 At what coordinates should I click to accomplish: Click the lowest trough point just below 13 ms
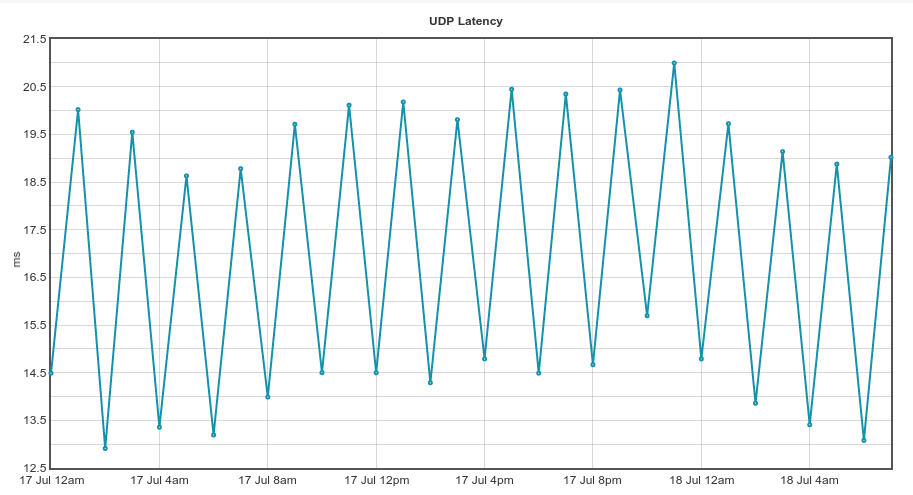pos(105,448)
